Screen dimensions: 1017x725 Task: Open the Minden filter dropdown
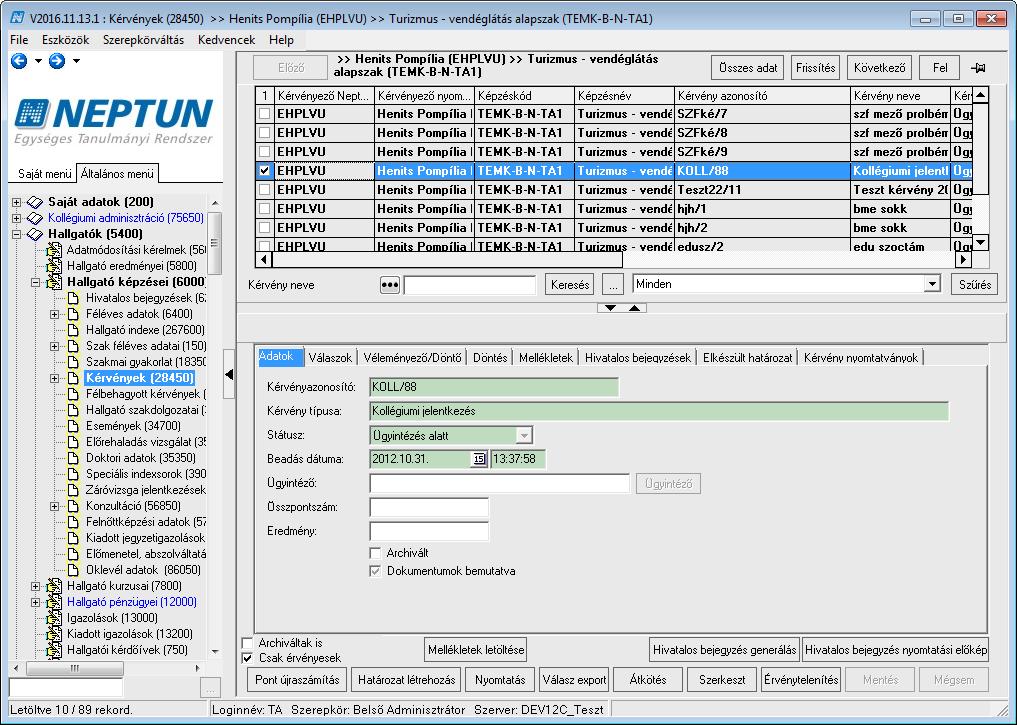932,284
